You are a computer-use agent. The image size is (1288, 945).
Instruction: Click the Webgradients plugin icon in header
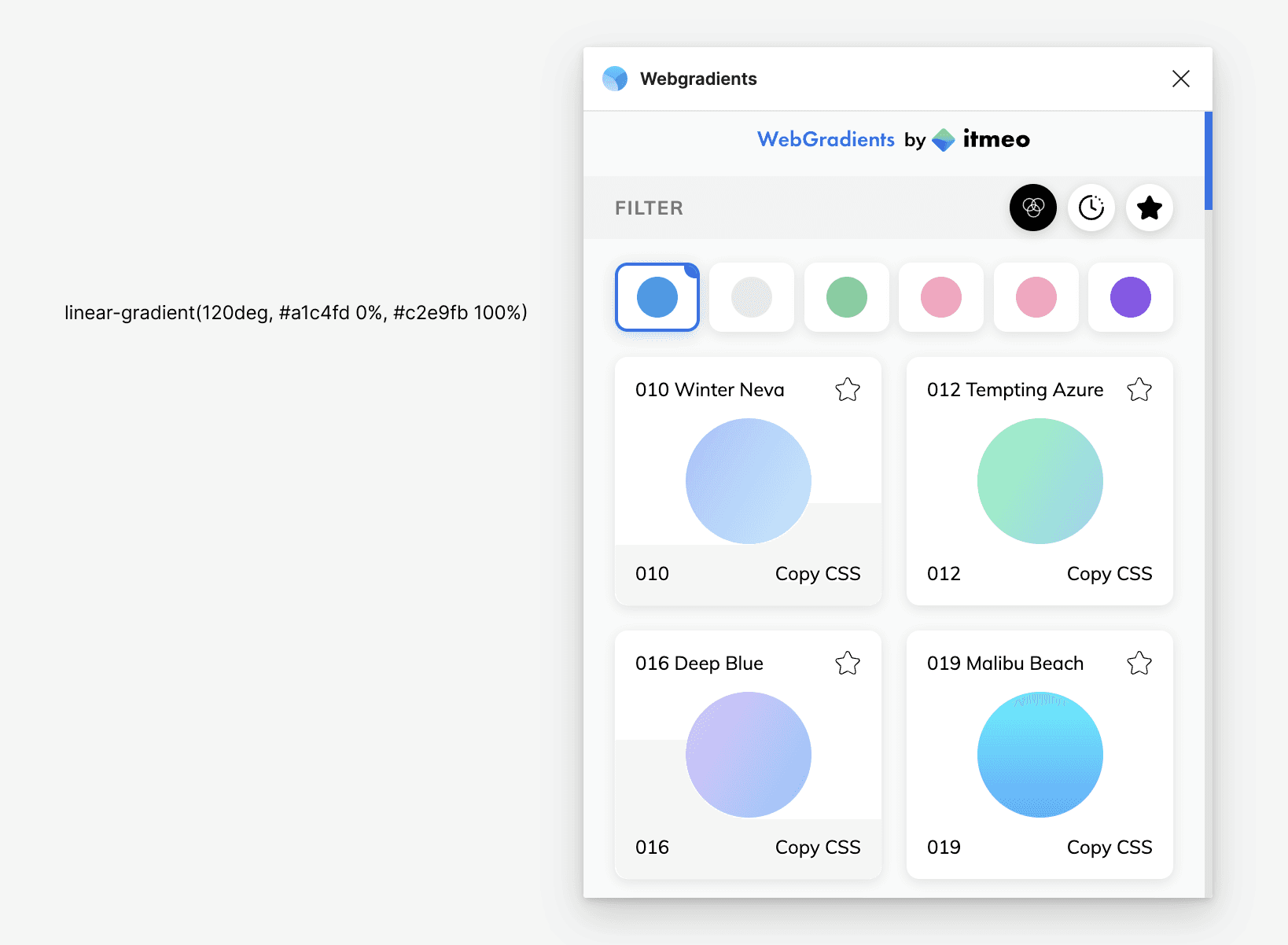point(615,79)
